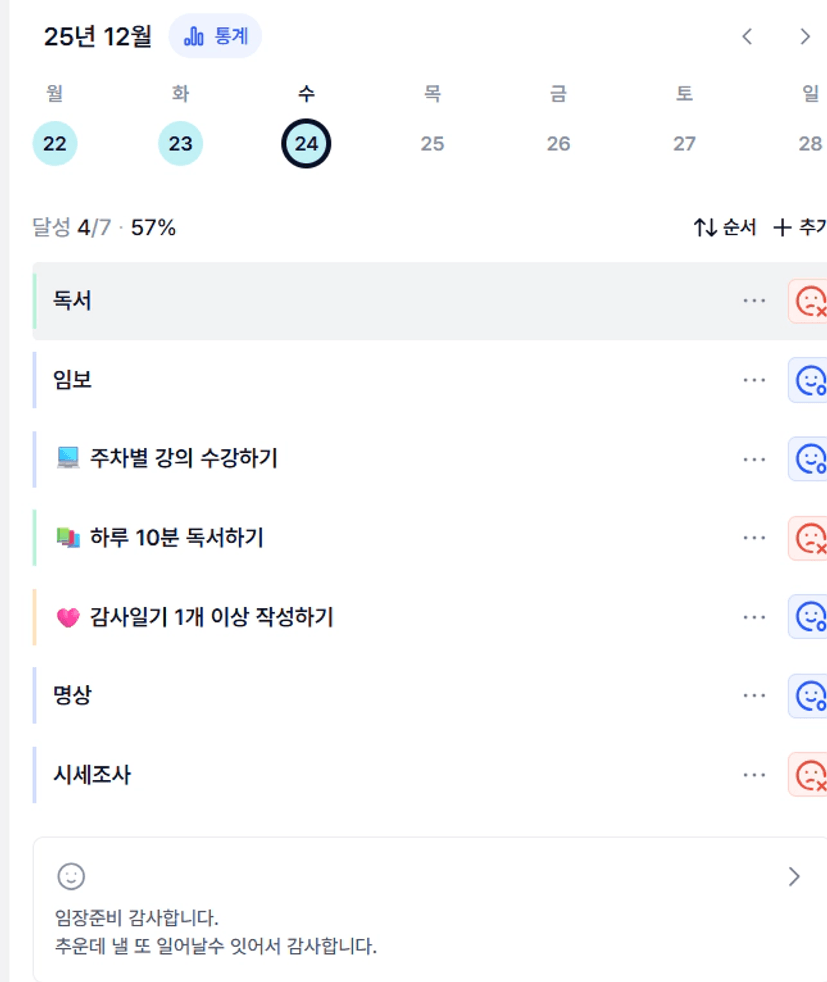This screenshot has height=982, width=827.
Task: Click the smiley icon in note card
Action: point(71,877)
